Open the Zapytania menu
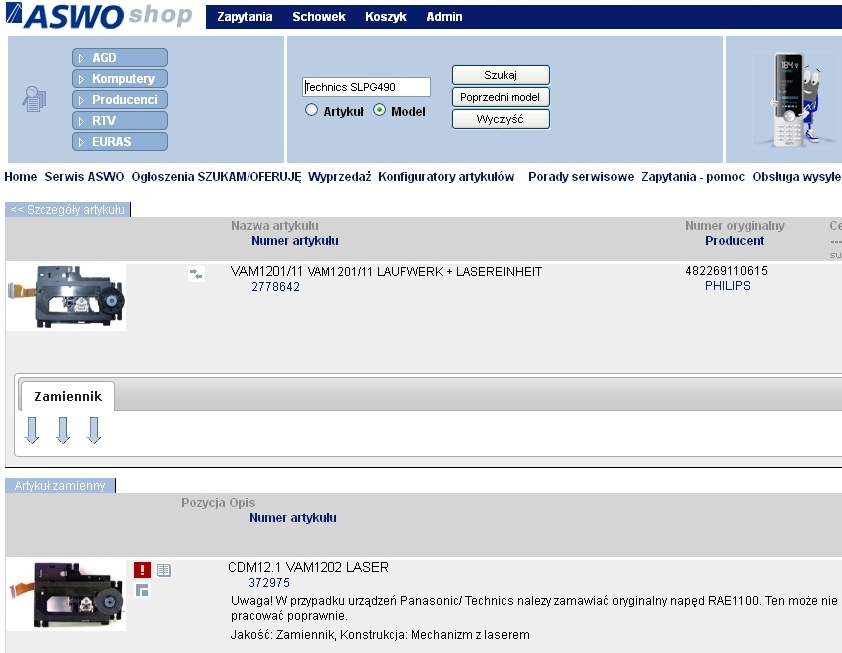The width and height of the screenshot is (842, 653). (244, 17)
